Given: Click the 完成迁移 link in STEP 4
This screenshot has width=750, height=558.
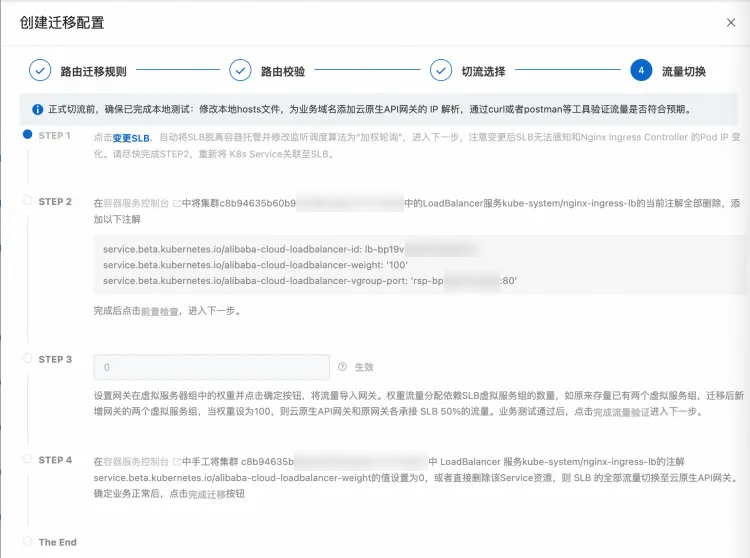Looking at the screenshot, I should click(207, 494).
